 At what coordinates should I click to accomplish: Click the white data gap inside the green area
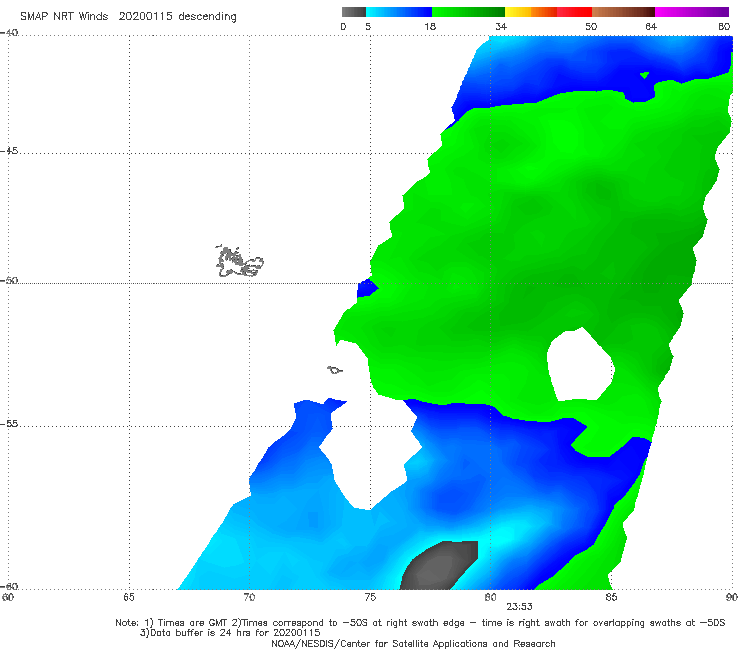coord(580,364)
